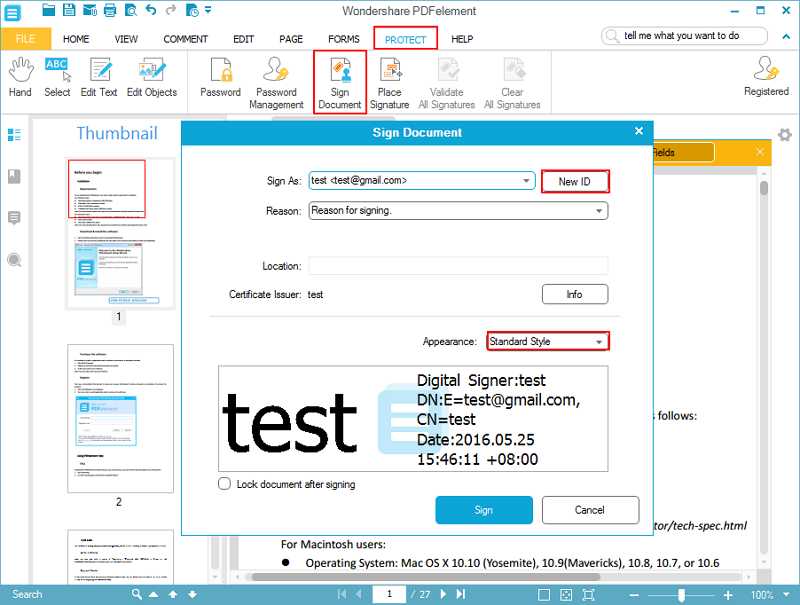The width and height of the screenshot is (800, 605).
Task: Show the bookmarks panel in sidebar
Action: click(14, 177)
